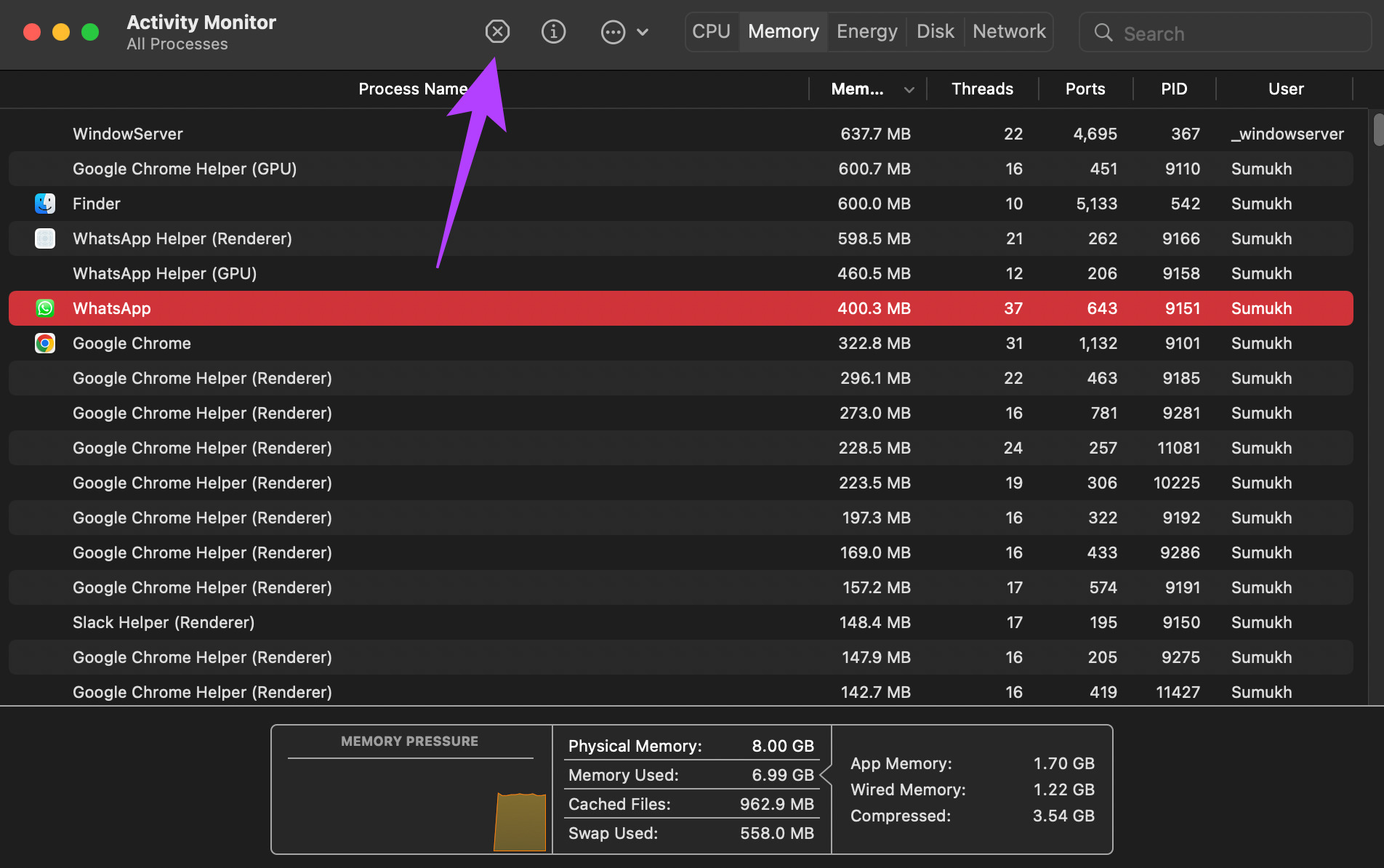Sort by PID column header
Image resolution: width=1384 pixels, height=868 pixels.
point(1174,89)
